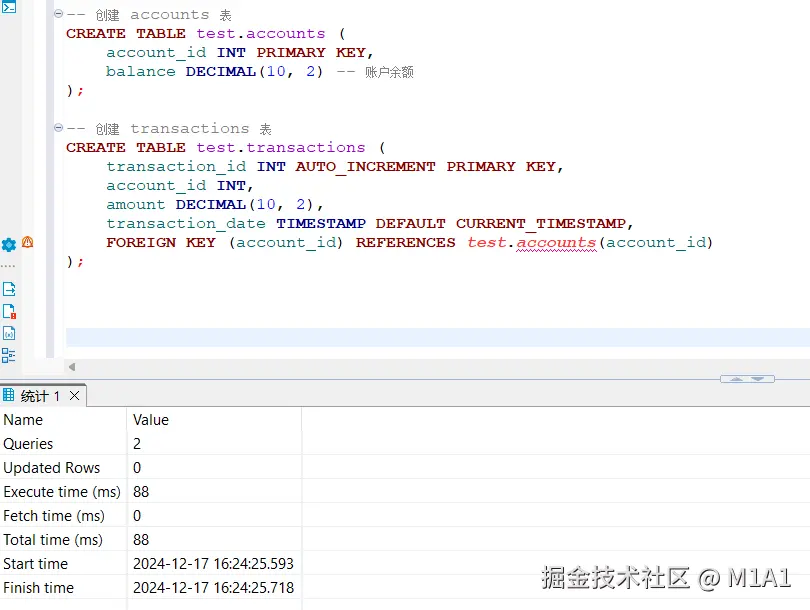Click the grid icon on the 统计 1 tab
The width and height of the screenshot is (810, 610).
[8, 395]
